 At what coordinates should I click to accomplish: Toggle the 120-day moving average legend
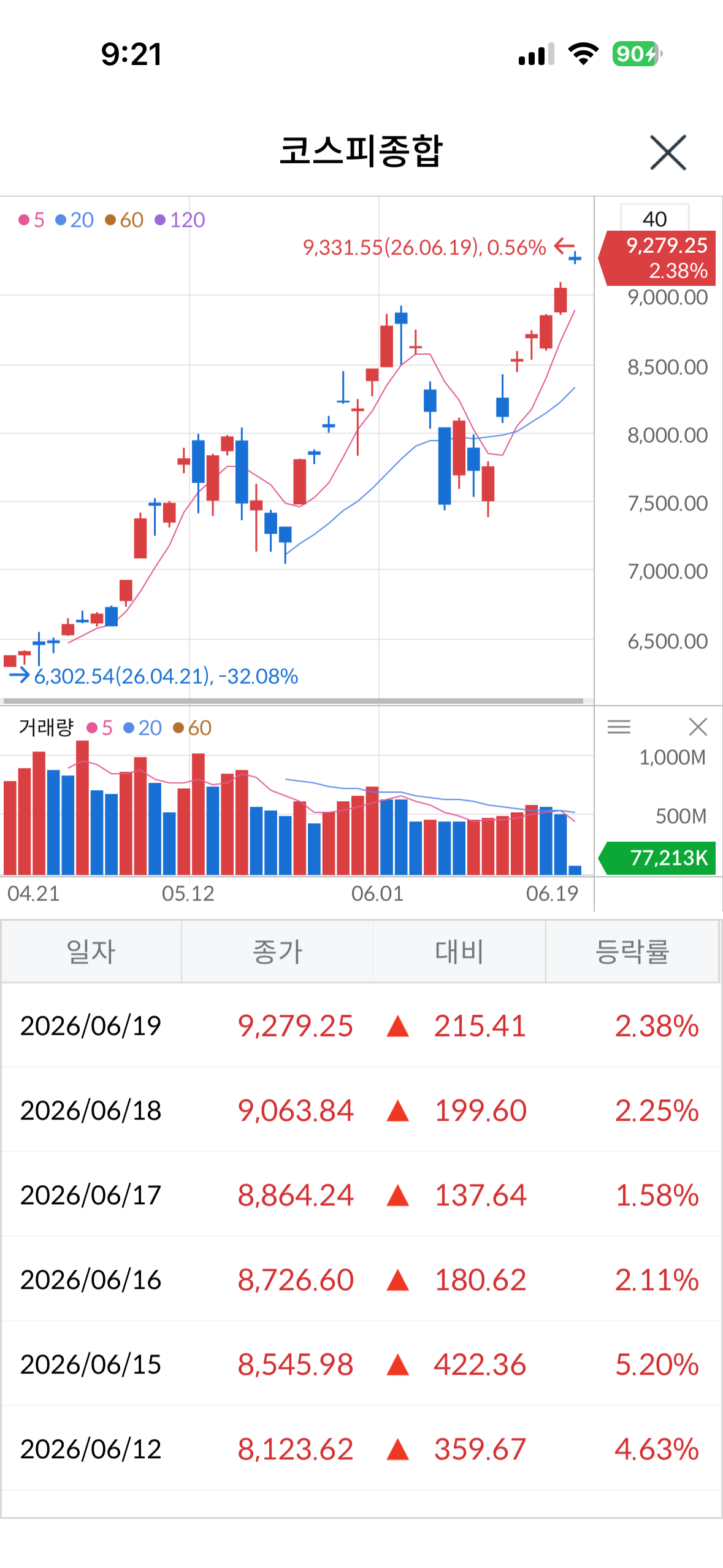[180, 220]
